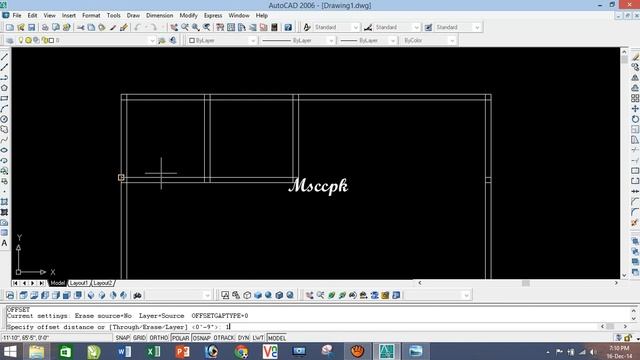Open the table style Standard dropdown
The height and width of the screenshot is (360, 640).
477,27
